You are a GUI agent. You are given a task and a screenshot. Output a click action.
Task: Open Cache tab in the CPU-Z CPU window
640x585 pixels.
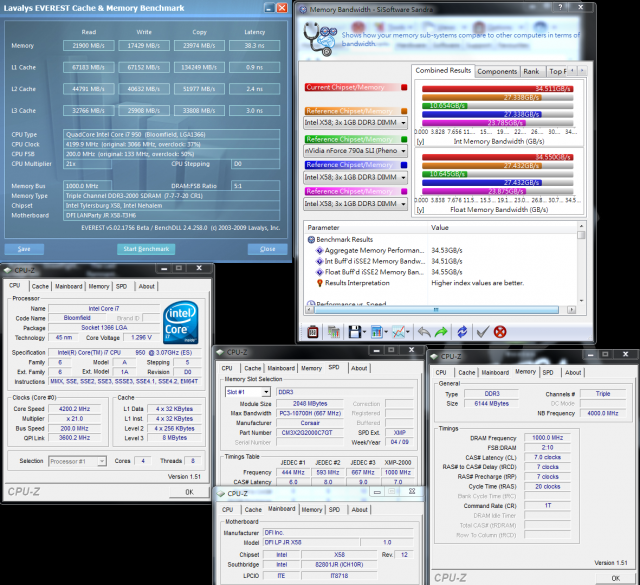click(x=40, y=286)
